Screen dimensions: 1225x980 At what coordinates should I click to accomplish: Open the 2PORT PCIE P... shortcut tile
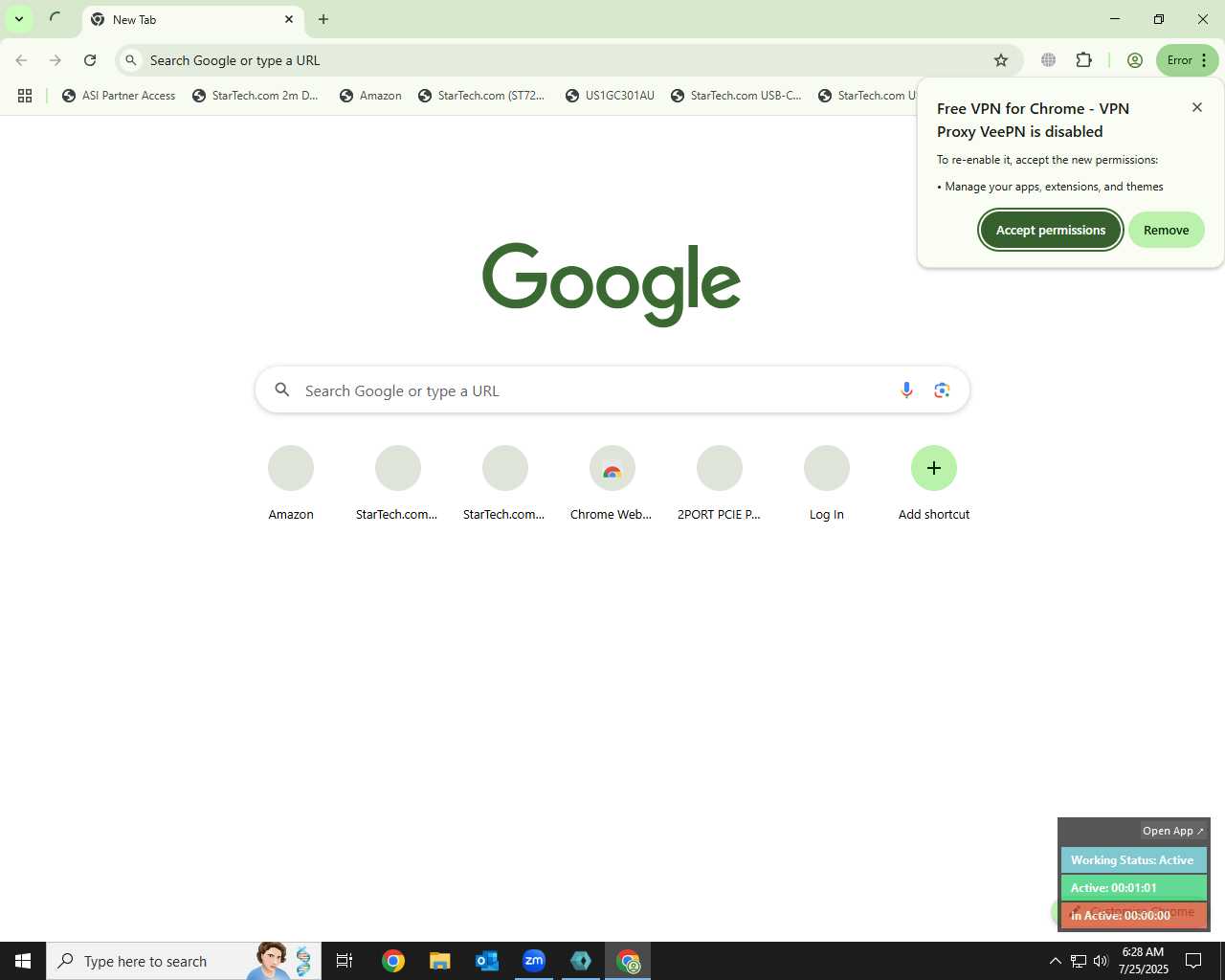pos(720,483)
